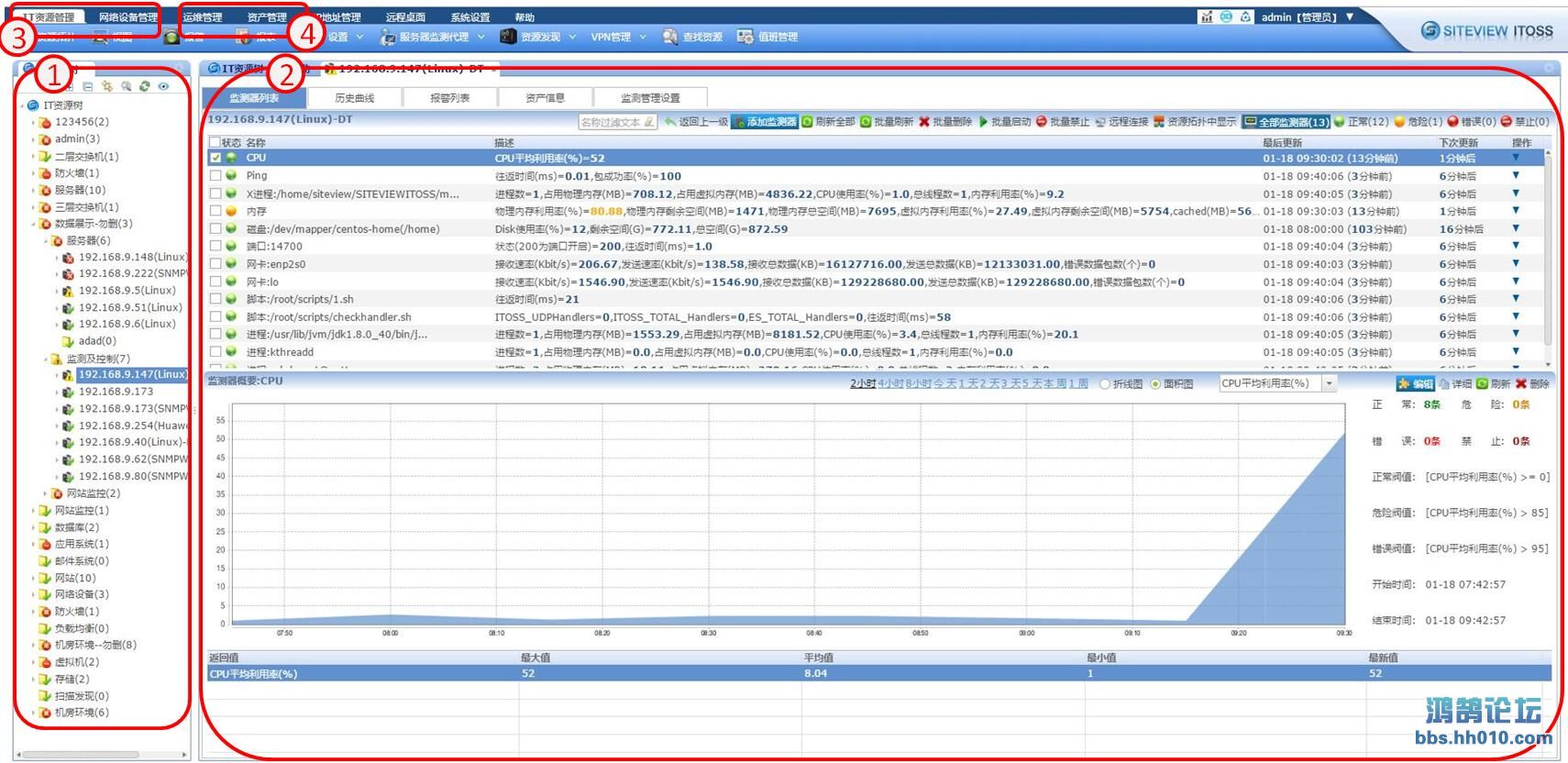Show the 4小时 time range
This screenshot has width=1568, height=763.
click(x=891, y=383)
